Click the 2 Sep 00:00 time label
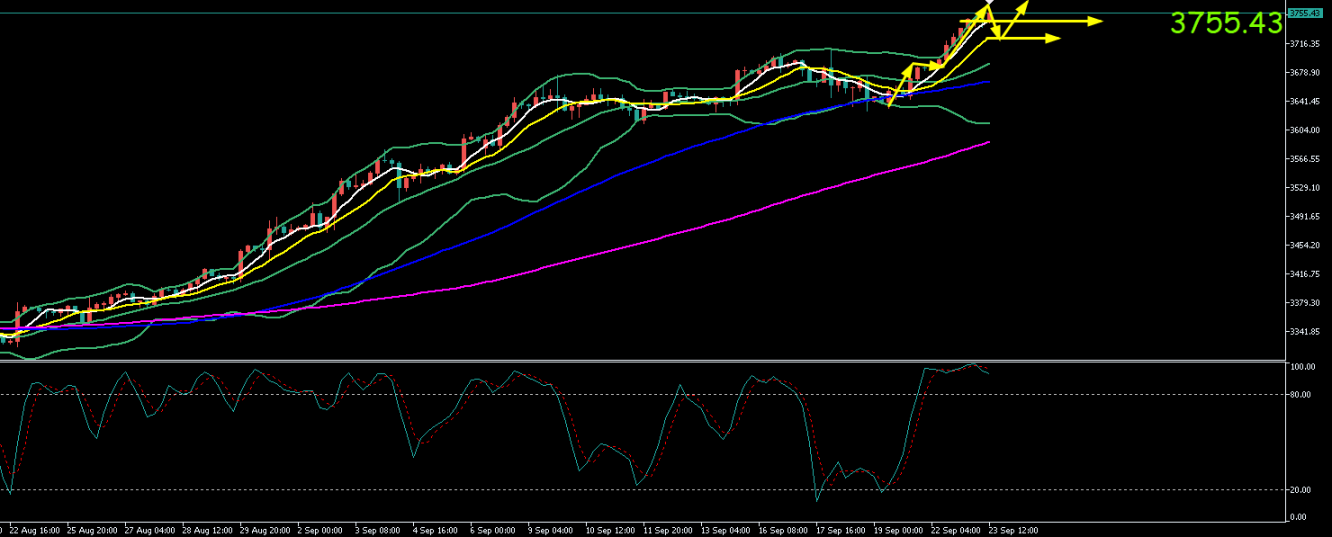This screenshot has width=1332, height=537. coord(322,530)
